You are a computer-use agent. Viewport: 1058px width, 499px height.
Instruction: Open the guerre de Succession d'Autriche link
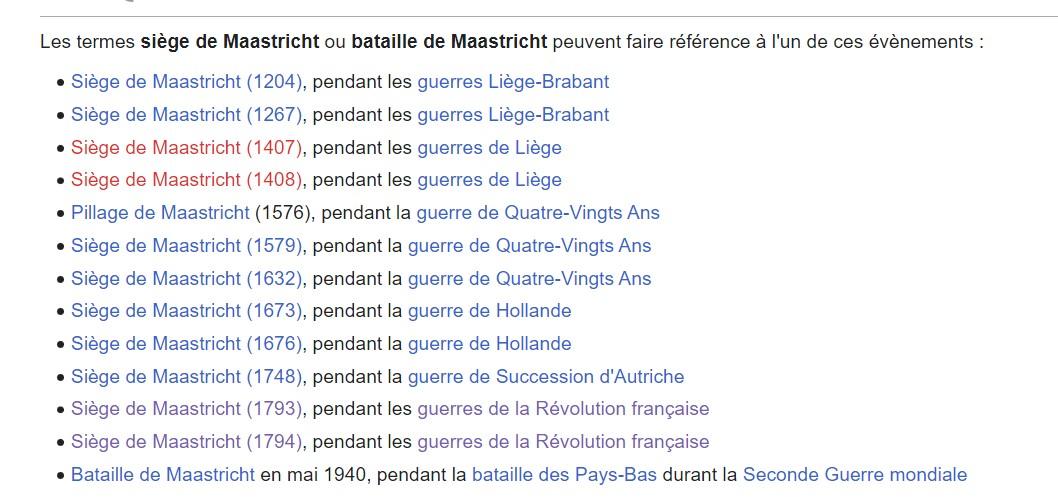[x=546, y=376]
